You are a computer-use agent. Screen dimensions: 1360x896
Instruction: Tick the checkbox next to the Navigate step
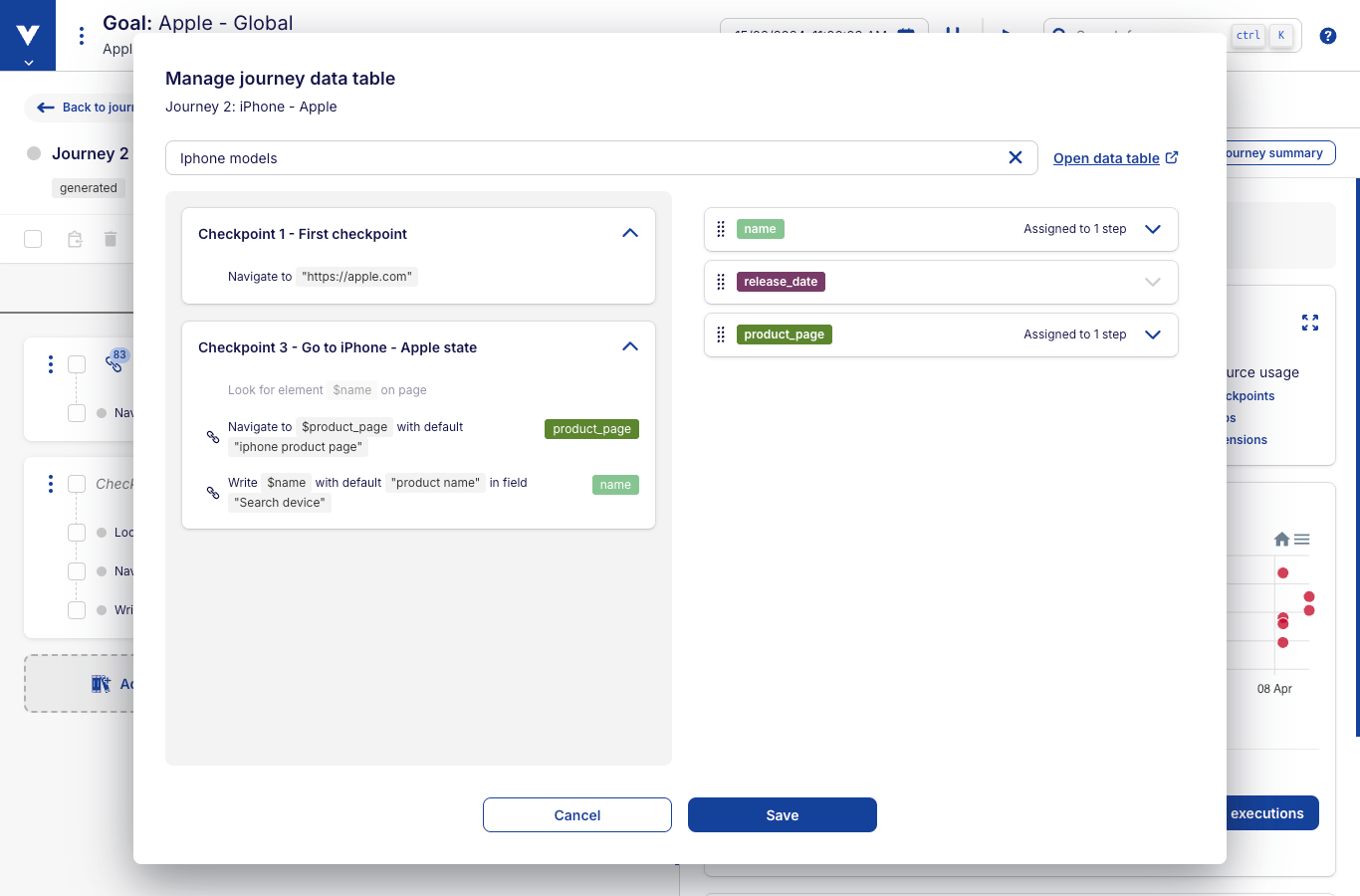77,412
